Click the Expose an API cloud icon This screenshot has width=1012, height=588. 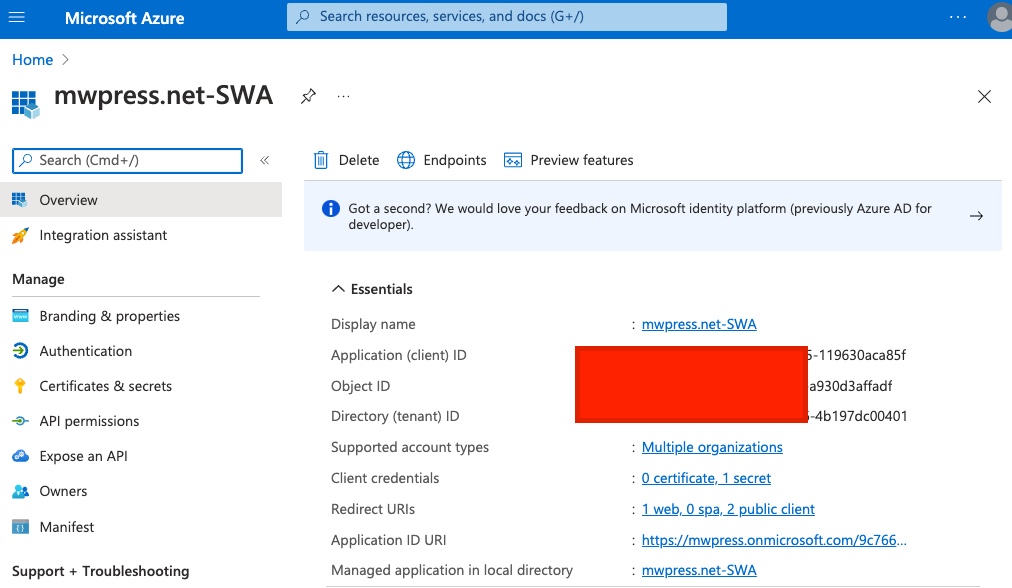[x=20, y=456]
